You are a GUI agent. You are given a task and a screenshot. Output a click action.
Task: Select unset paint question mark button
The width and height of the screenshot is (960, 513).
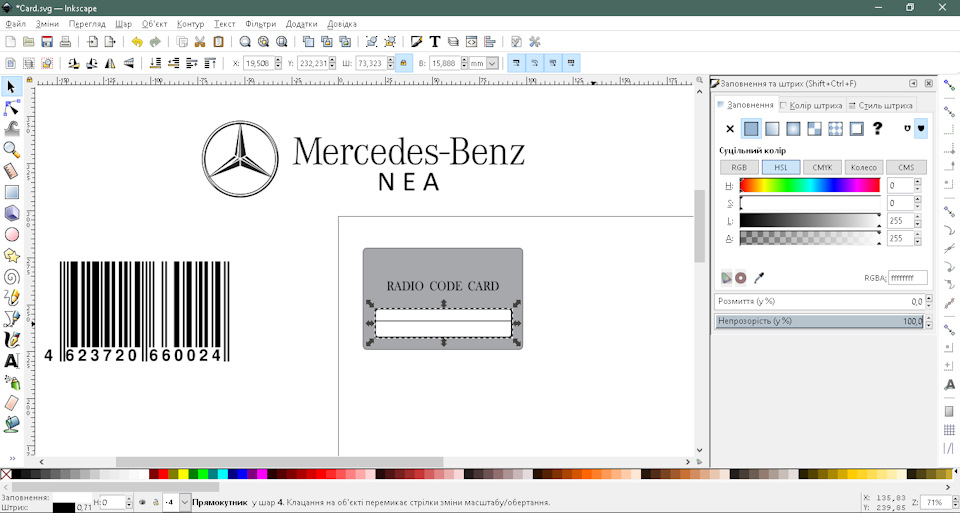[x=877, y=129]
